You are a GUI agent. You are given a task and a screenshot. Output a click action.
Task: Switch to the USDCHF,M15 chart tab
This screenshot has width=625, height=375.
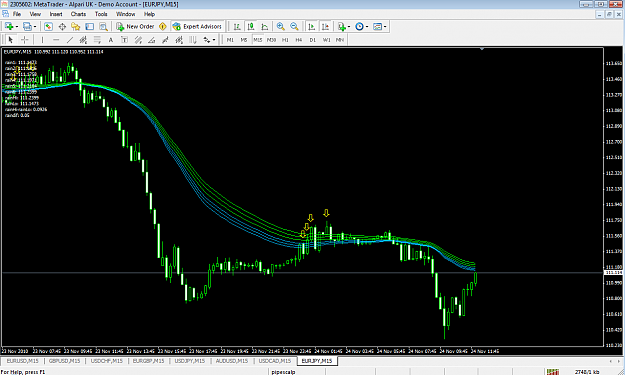click(x=106, y=361)
